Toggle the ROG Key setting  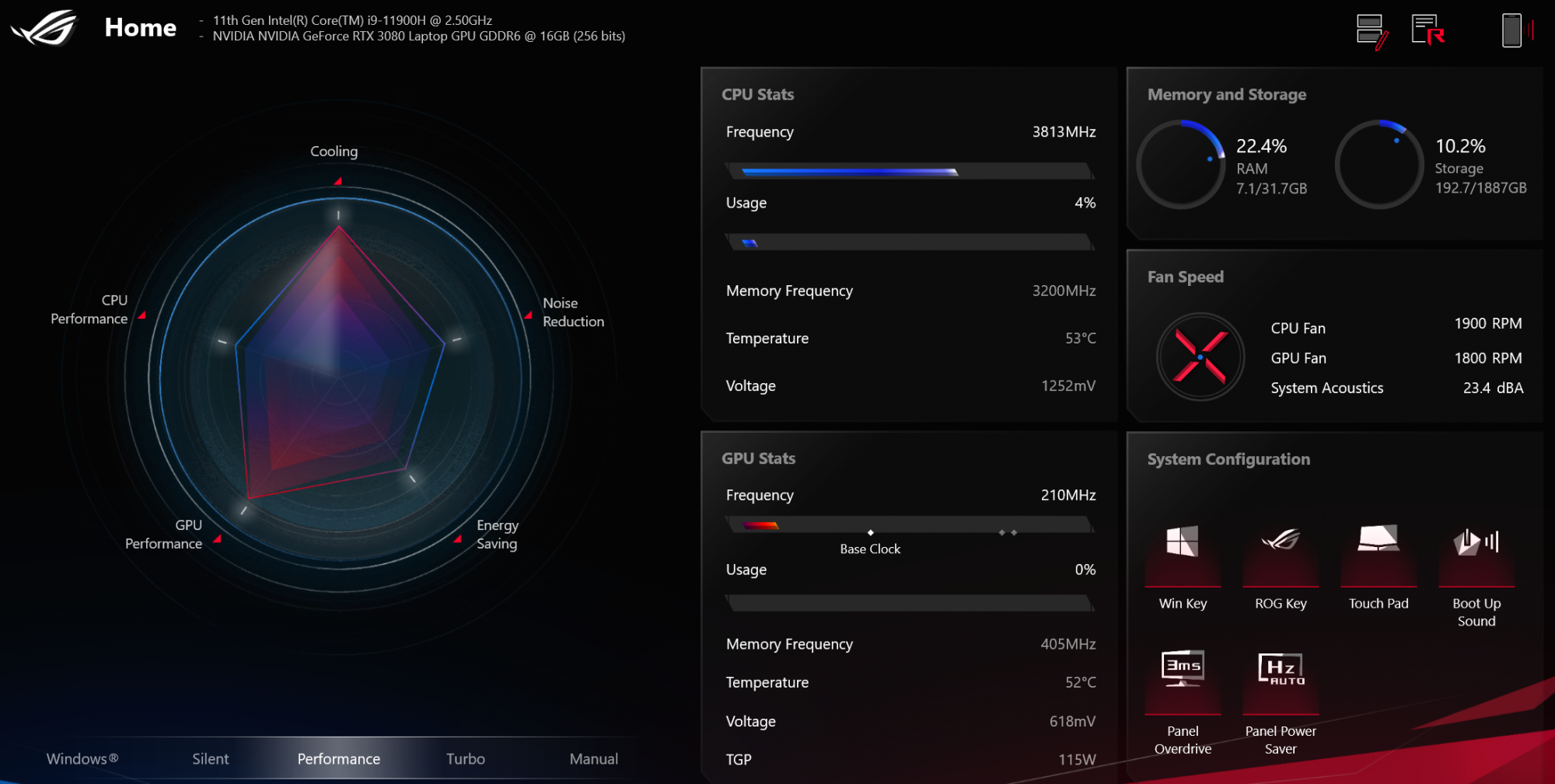(1281, 542)
